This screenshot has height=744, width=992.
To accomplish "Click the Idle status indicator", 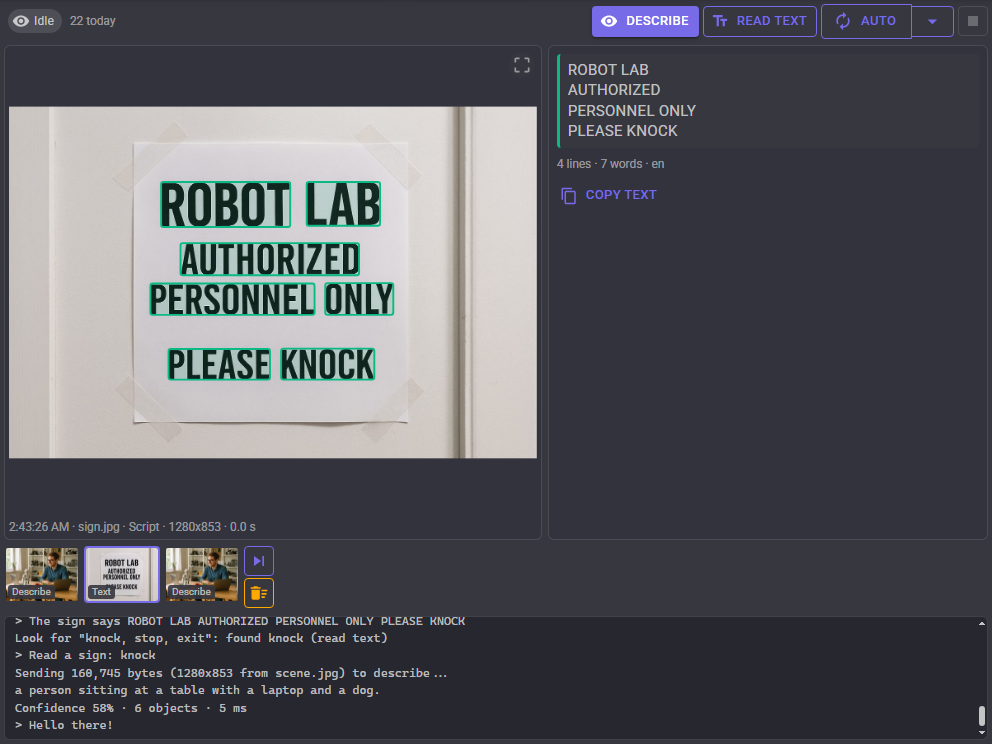I will coord(35,21).
